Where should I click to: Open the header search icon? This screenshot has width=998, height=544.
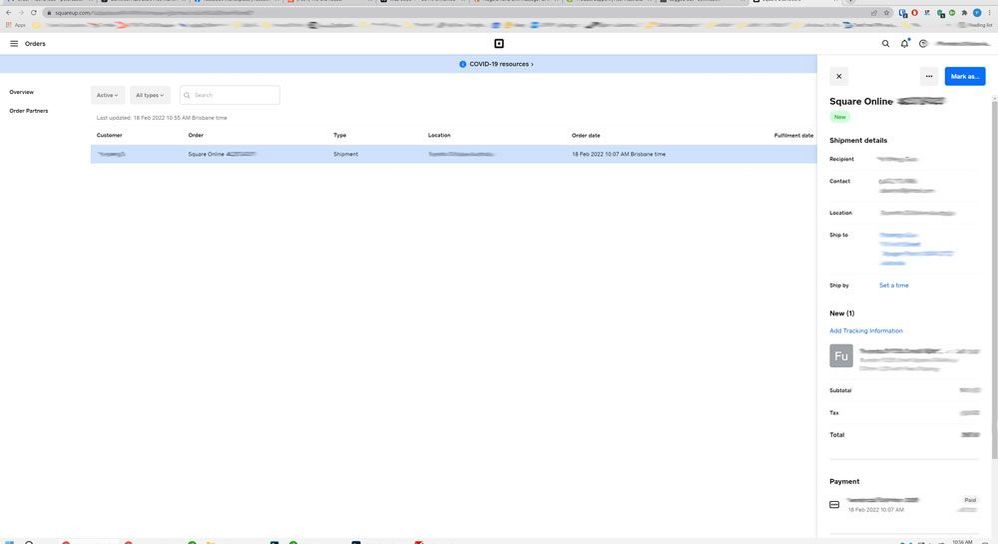[885, 44]
